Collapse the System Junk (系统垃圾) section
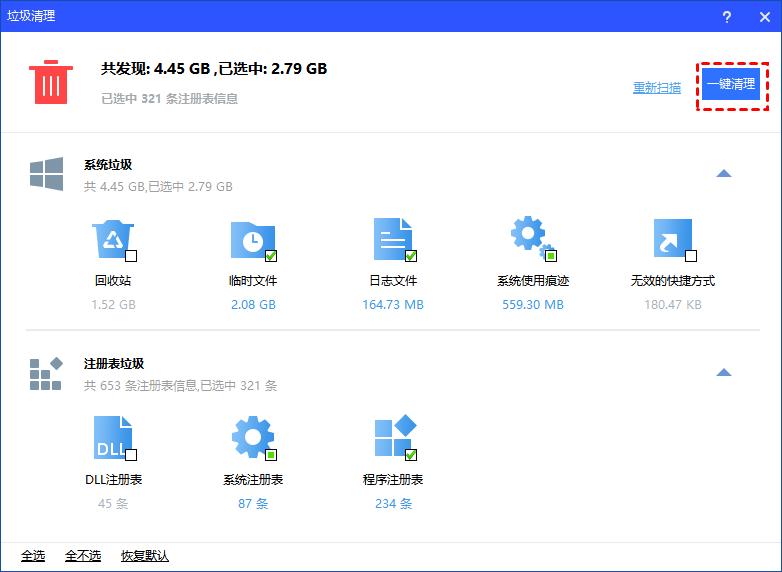This screenshot has width=782, height=572. (724, 174)
